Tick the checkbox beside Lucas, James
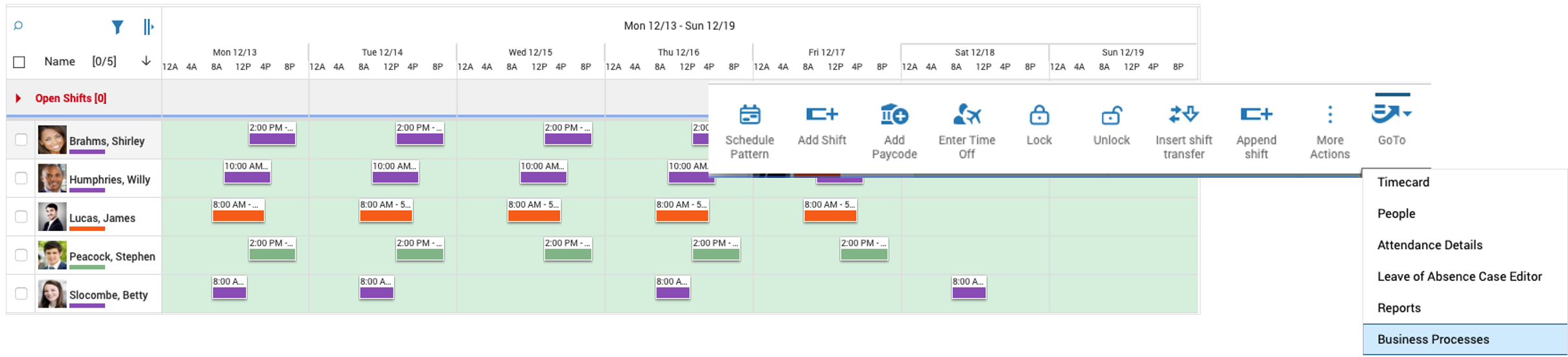Image resolution: width=1568 pixels, height=357 pixels. click(21, 217)
